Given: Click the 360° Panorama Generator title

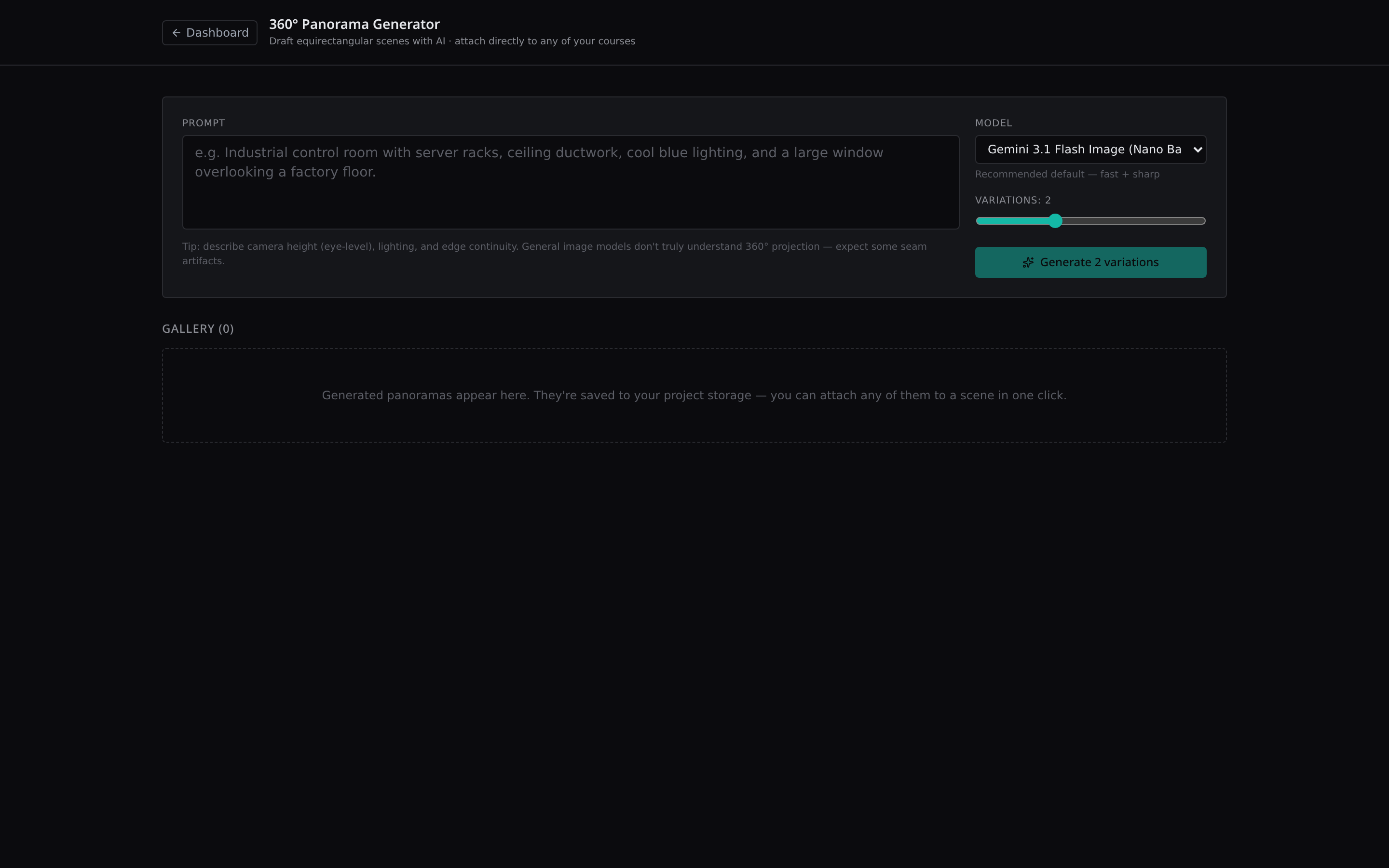Looking at the screenshot, I should tap(354, 24).
